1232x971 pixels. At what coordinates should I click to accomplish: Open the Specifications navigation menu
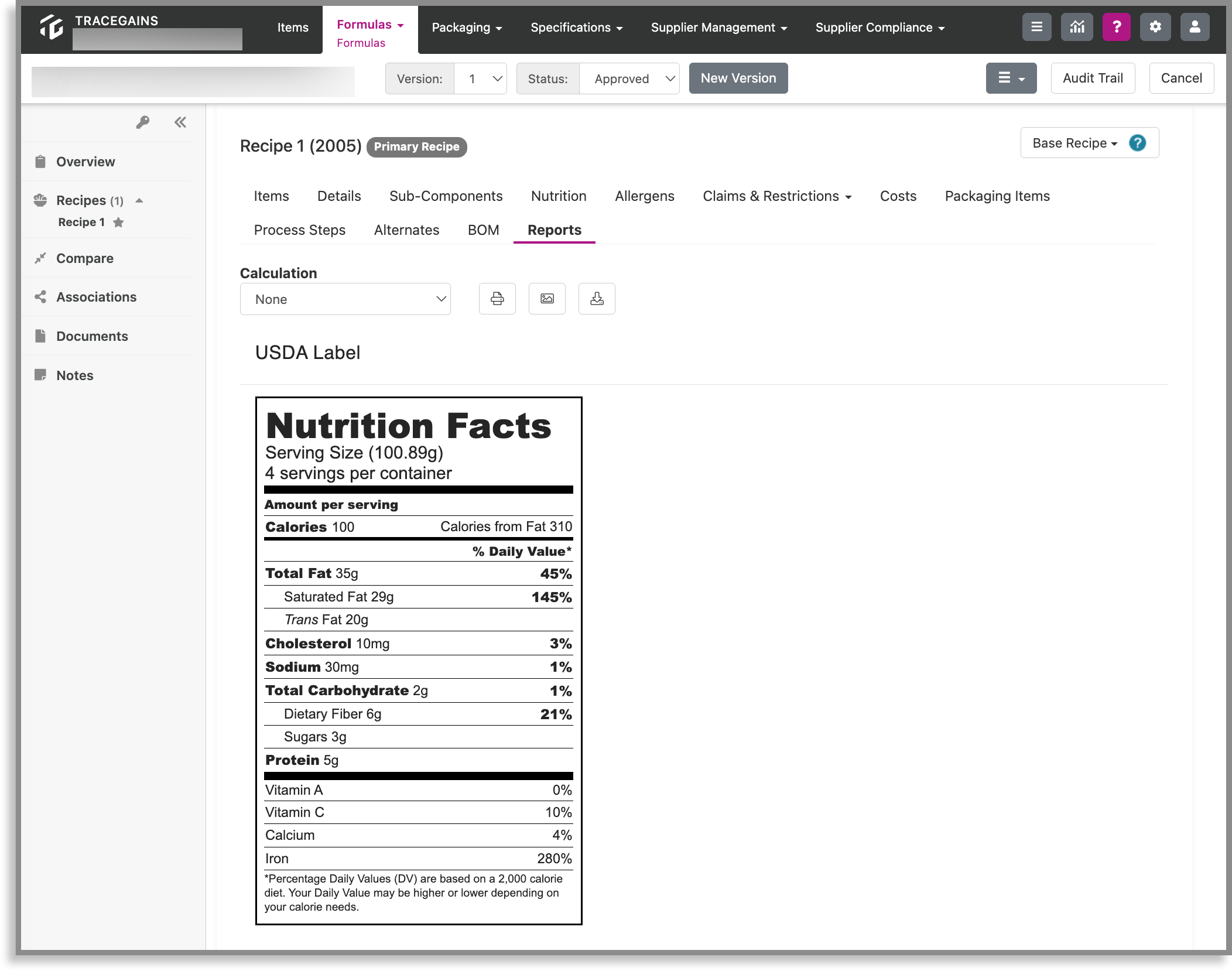pos(577,28)
